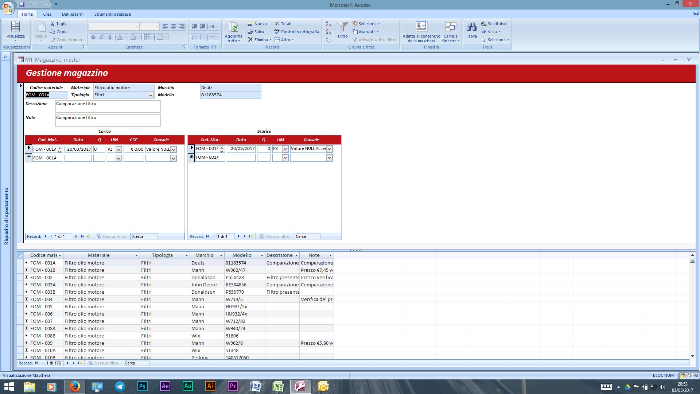
Task: Open the font size dropdown in ribbon
Action: [x=156, y=27]
